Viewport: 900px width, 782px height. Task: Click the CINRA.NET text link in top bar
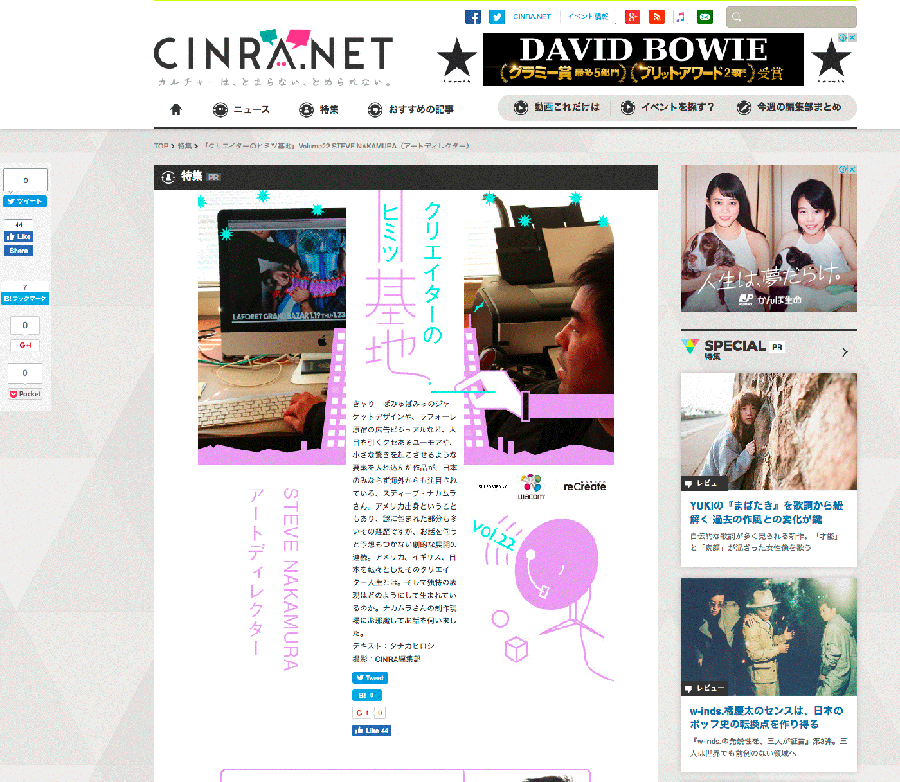pos(532,17)
